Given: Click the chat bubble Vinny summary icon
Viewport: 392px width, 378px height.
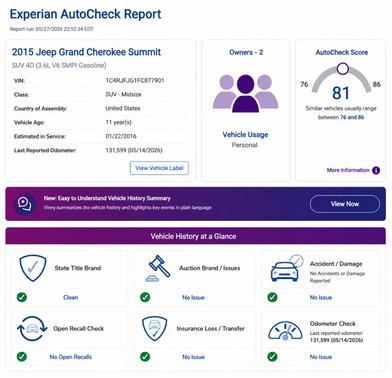Looking at the screenshot, I should coord(25,204).
